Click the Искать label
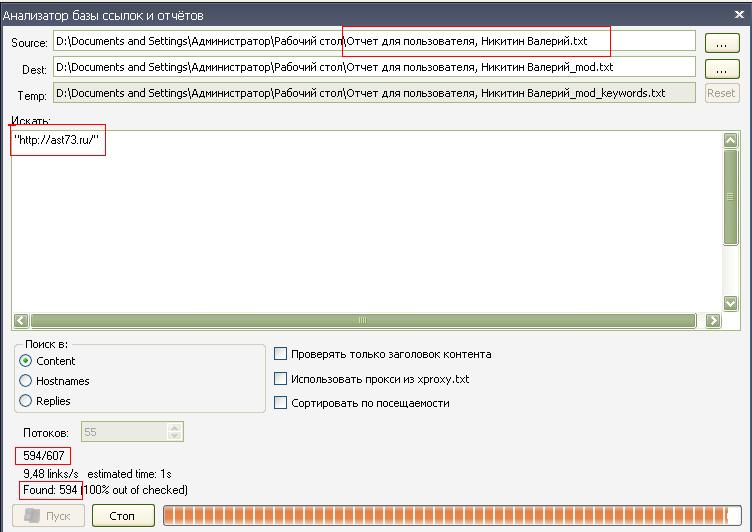Screen dimensions: 752x532 click(31, 120)
